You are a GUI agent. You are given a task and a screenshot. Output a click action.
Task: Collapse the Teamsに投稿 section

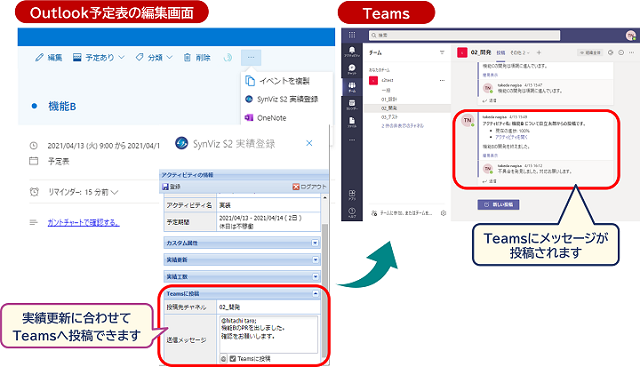315,294
